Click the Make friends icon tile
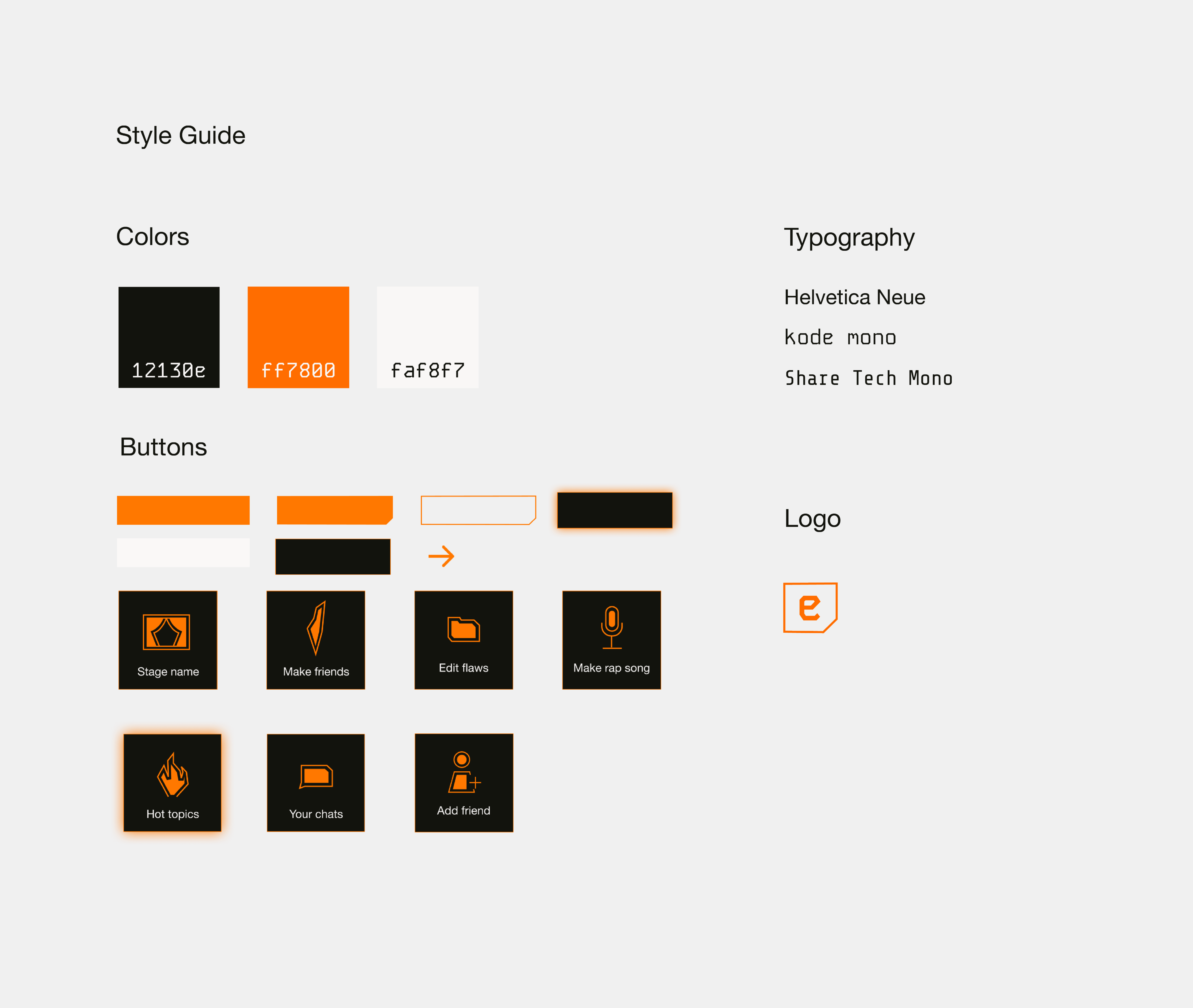Viewport: 1193px width, 1008px height. (x=316, y=640)
